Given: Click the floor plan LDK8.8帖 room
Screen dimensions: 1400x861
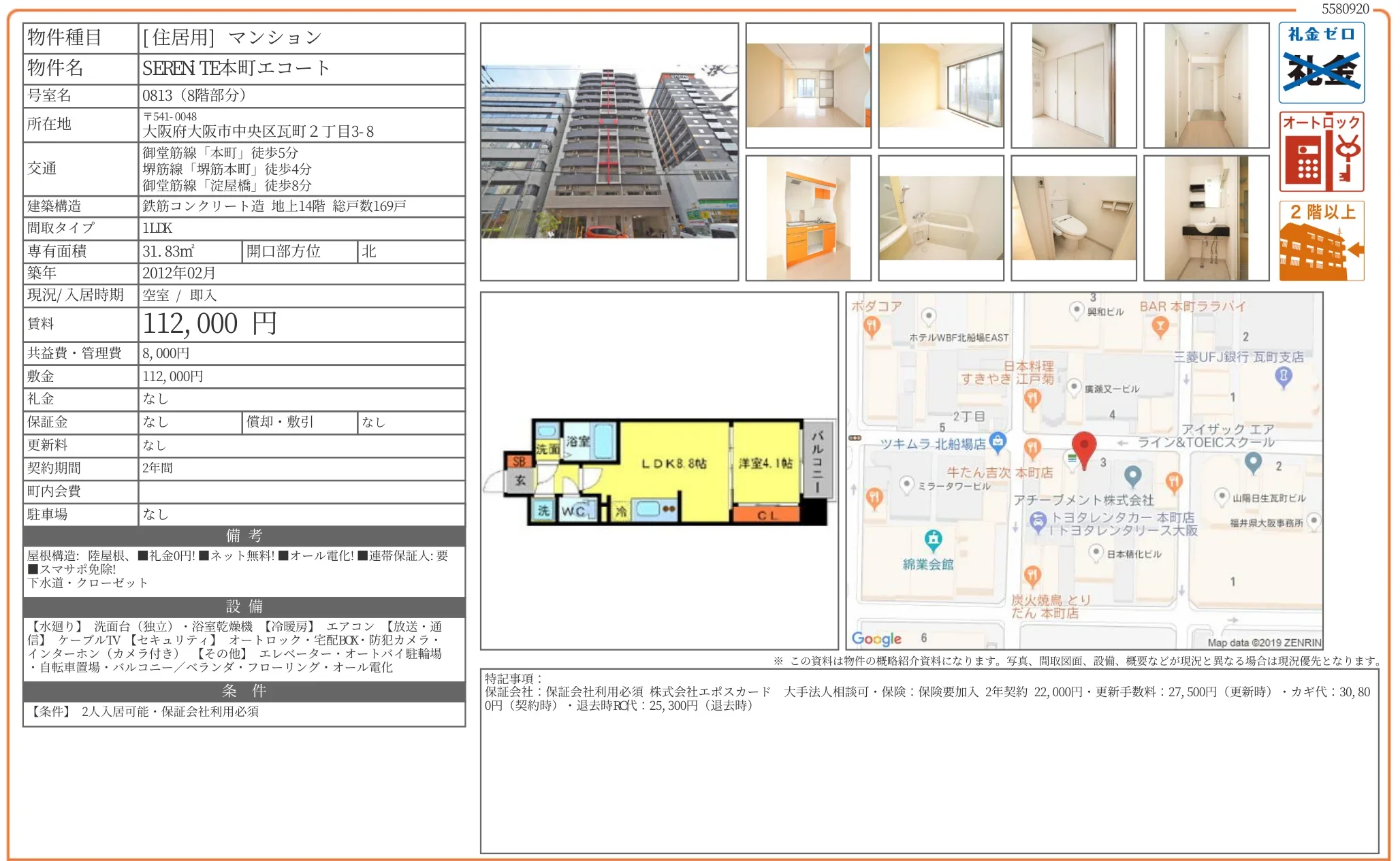Looking at the screenshot, I should 673,464.
